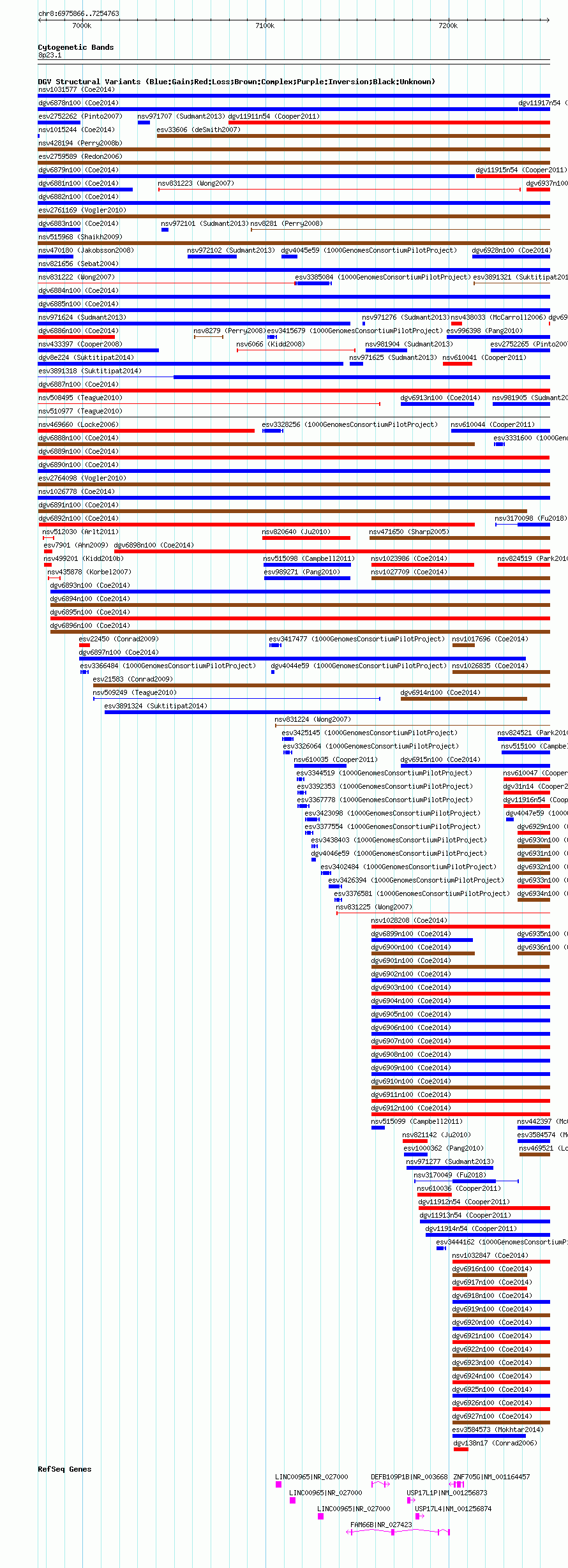Viewport: 568px width, 1568px height.
Task: Select nsv6066 (Kidd2008) label
Action: (271, 344)
